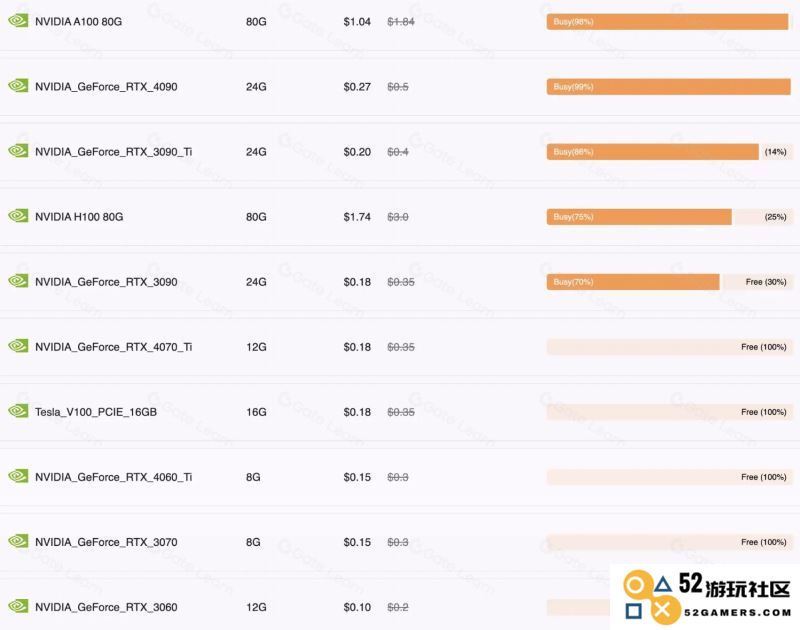Open the NVIDIA_GeForce_RTX_4070_Ti listing name
This screenshot has height=630, width=800.
coord(113,347)
